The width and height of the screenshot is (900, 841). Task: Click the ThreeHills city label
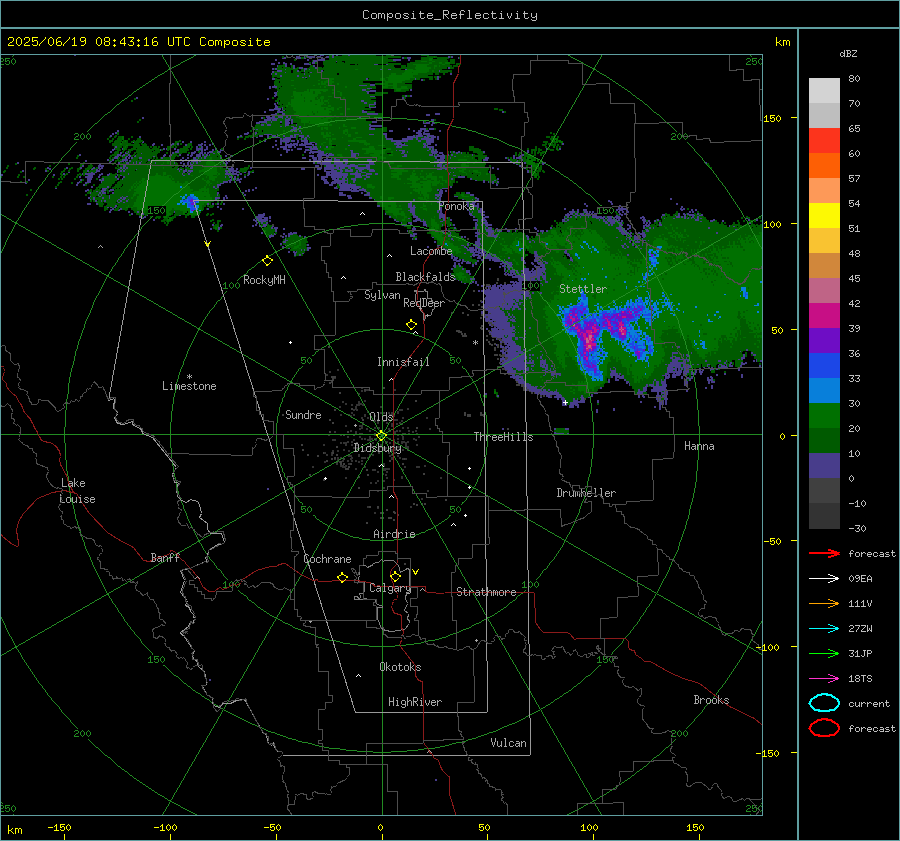(x=503, y=437)
